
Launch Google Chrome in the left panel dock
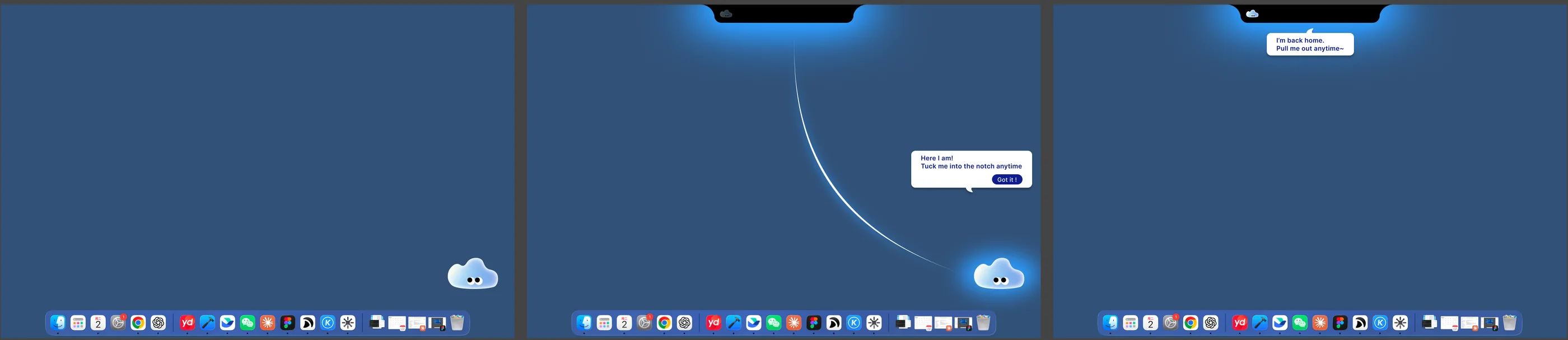pos(138,322)
